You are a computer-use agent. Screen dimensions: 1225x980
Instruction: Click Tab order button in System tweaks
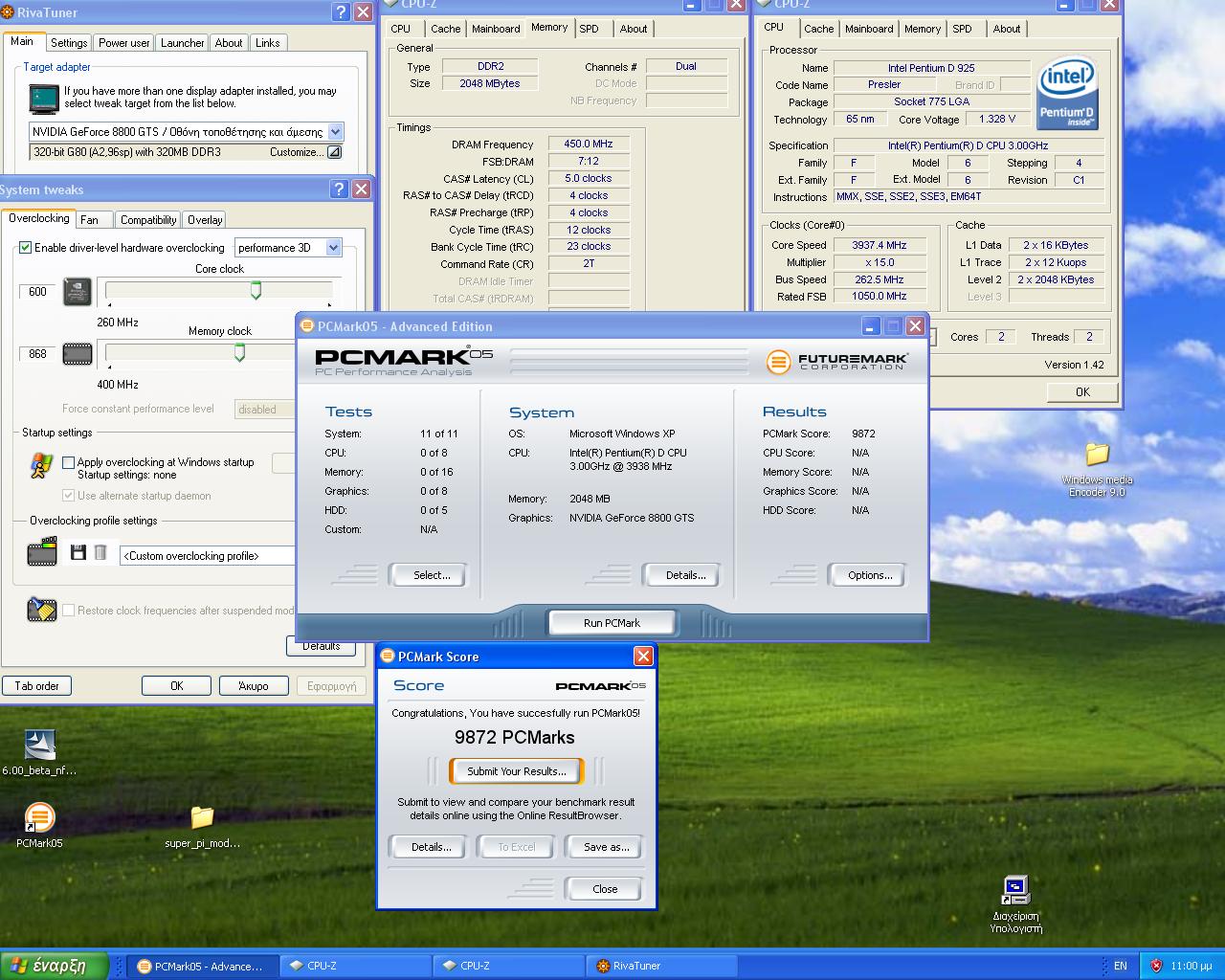[36, 686]
